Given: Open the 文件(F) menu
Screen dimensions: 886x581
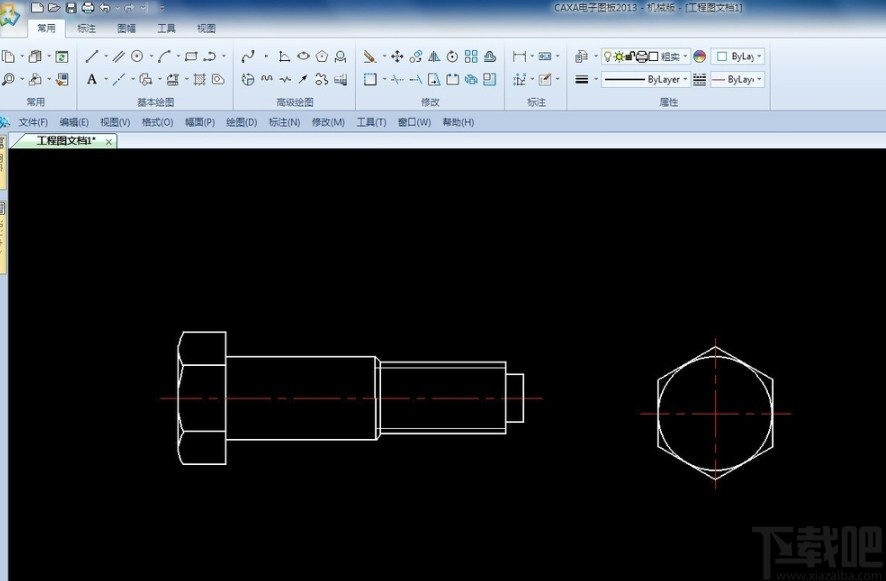Looking at the screenshot, I should click(33, 122).
